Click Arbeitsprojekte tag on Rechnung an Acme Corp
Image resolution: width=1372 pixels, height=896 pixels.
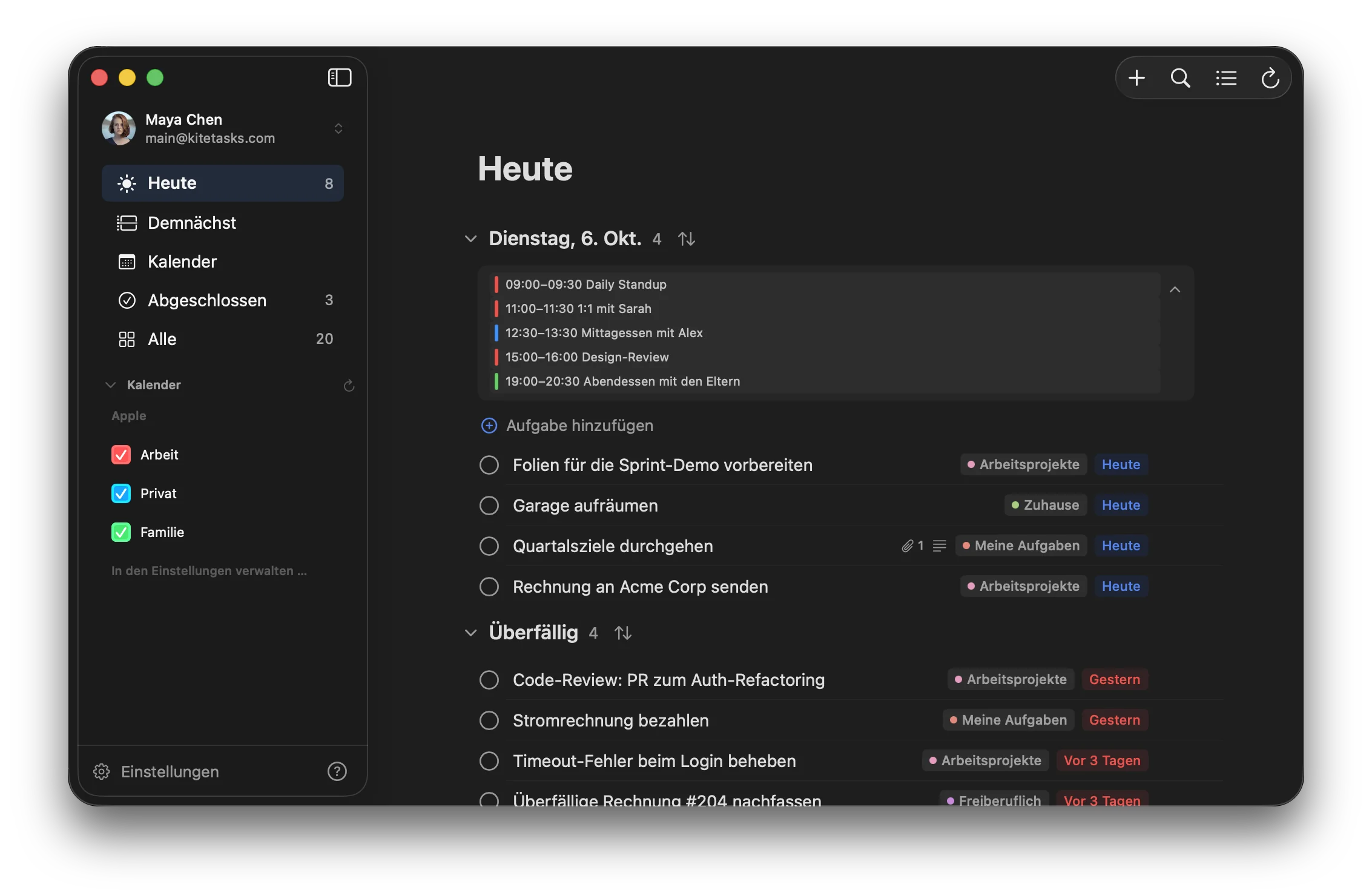(x=1023, y=586)
